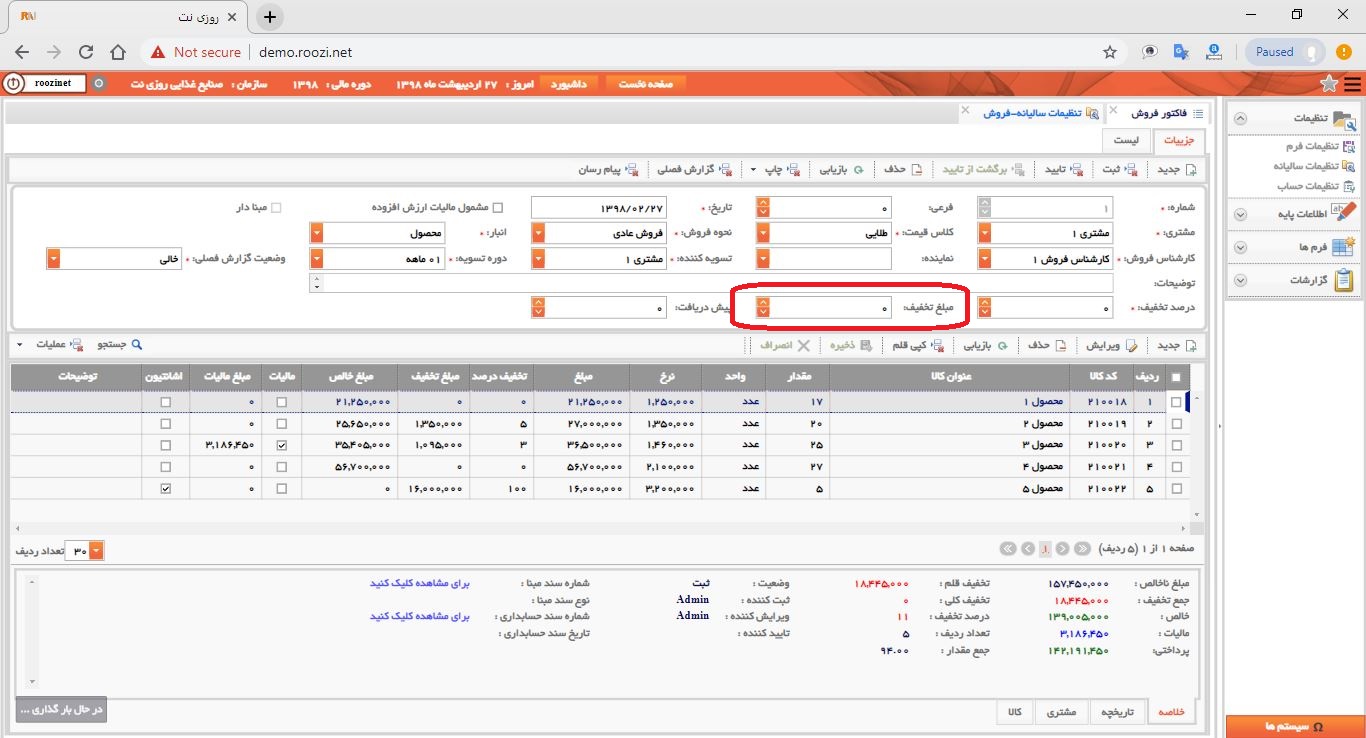Click the تایید (confirm) toolbar button
The image size is (1366, 738).
pos(1063,169)
